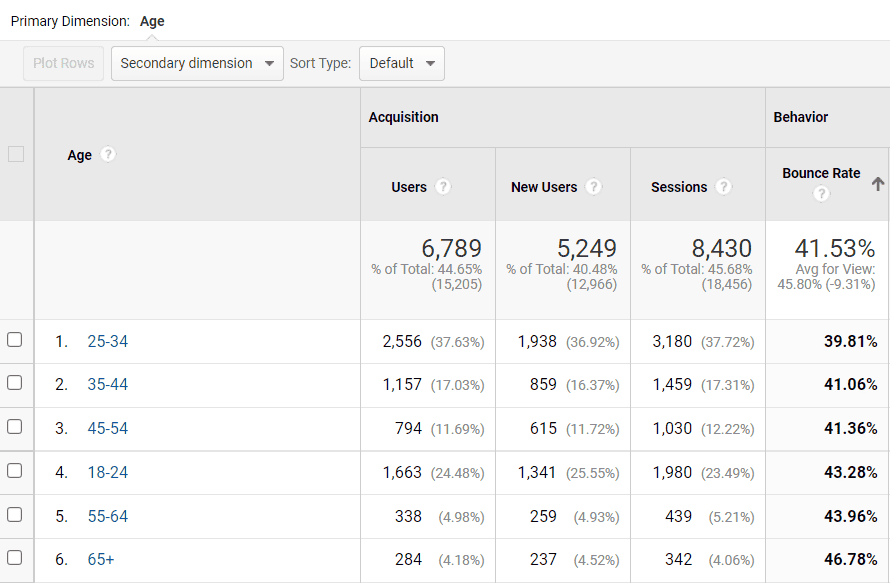
Task: Click the Sessions column help icon
Action: coord(724,187)
